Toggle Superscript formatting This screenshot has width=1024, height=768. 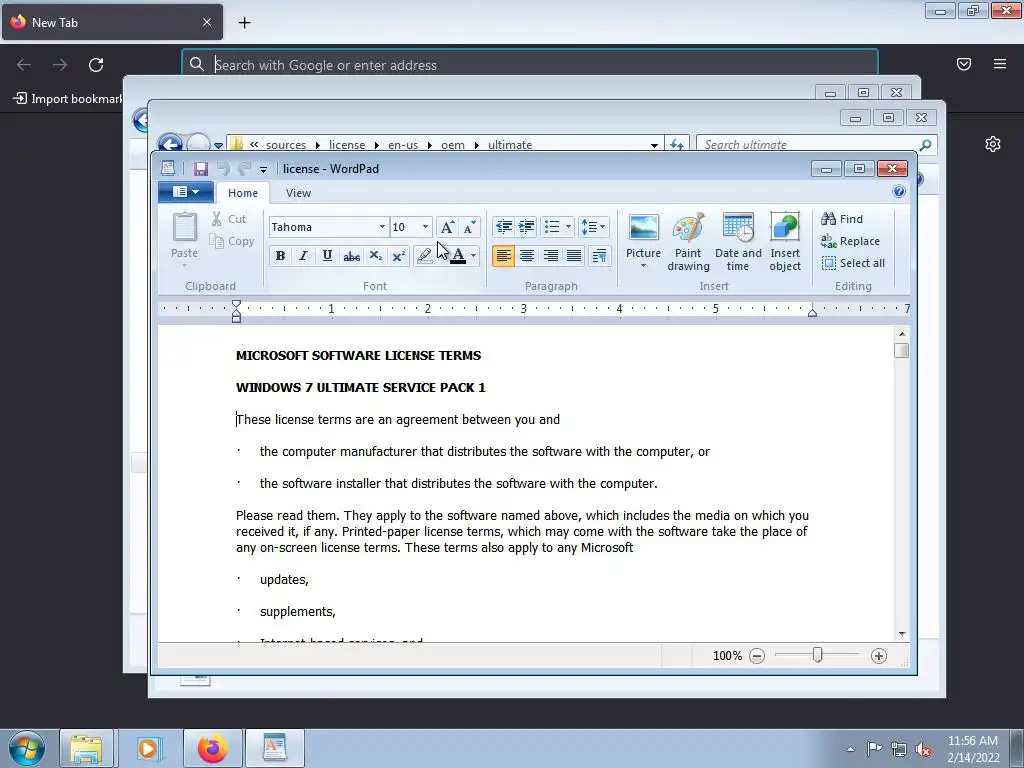398,255
